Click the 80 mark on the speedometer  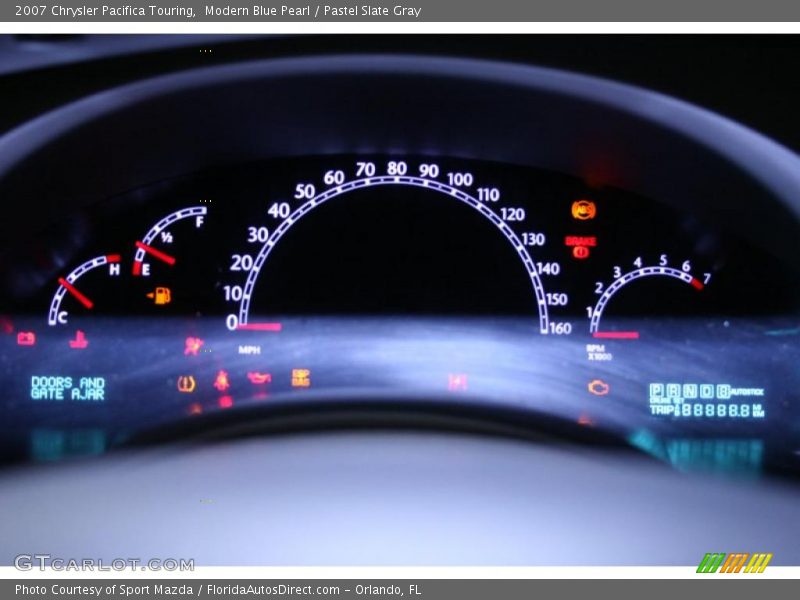coord(397,168)
